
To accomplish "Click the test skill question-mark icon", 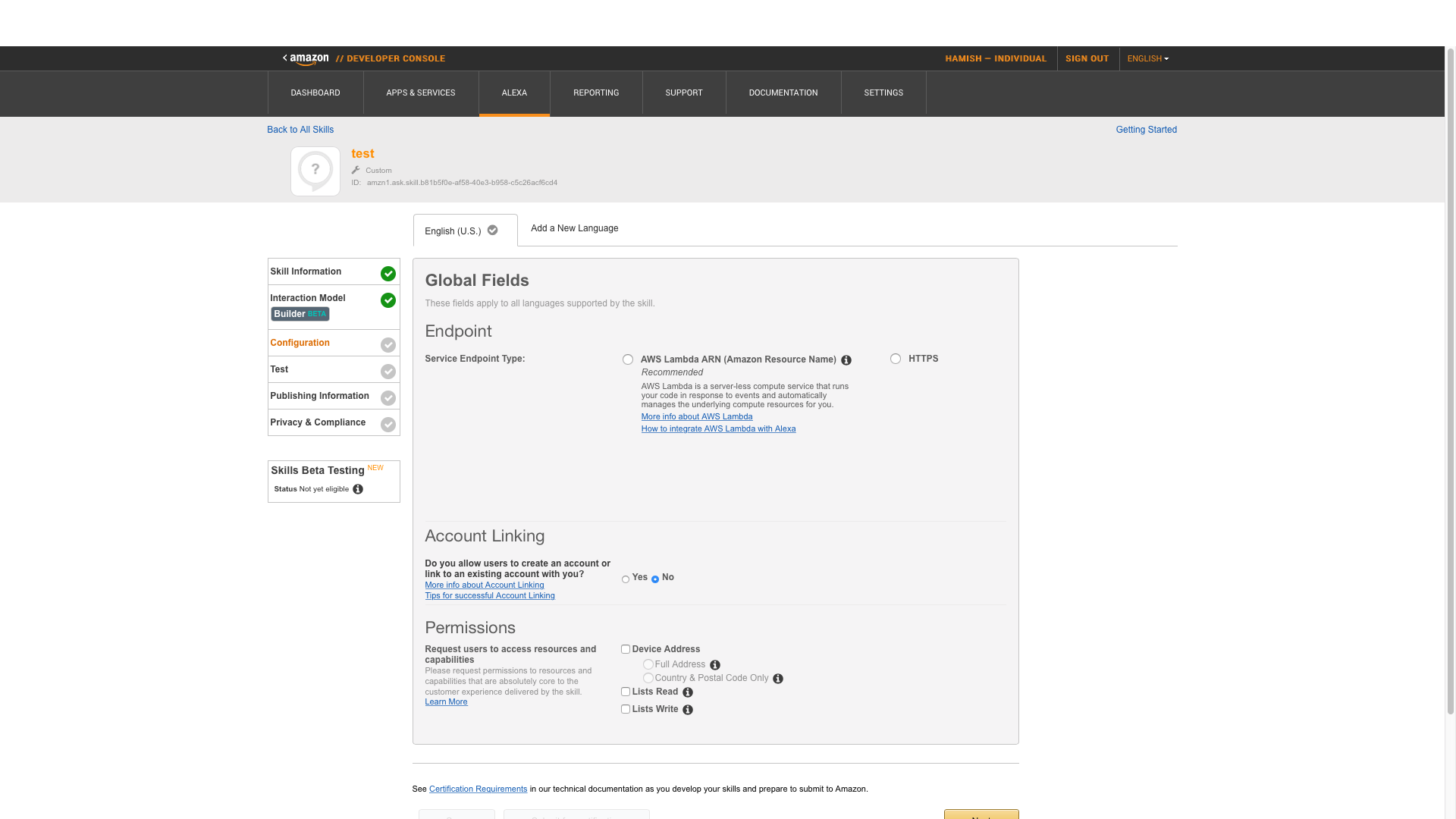I will click(x=315, y=171).
